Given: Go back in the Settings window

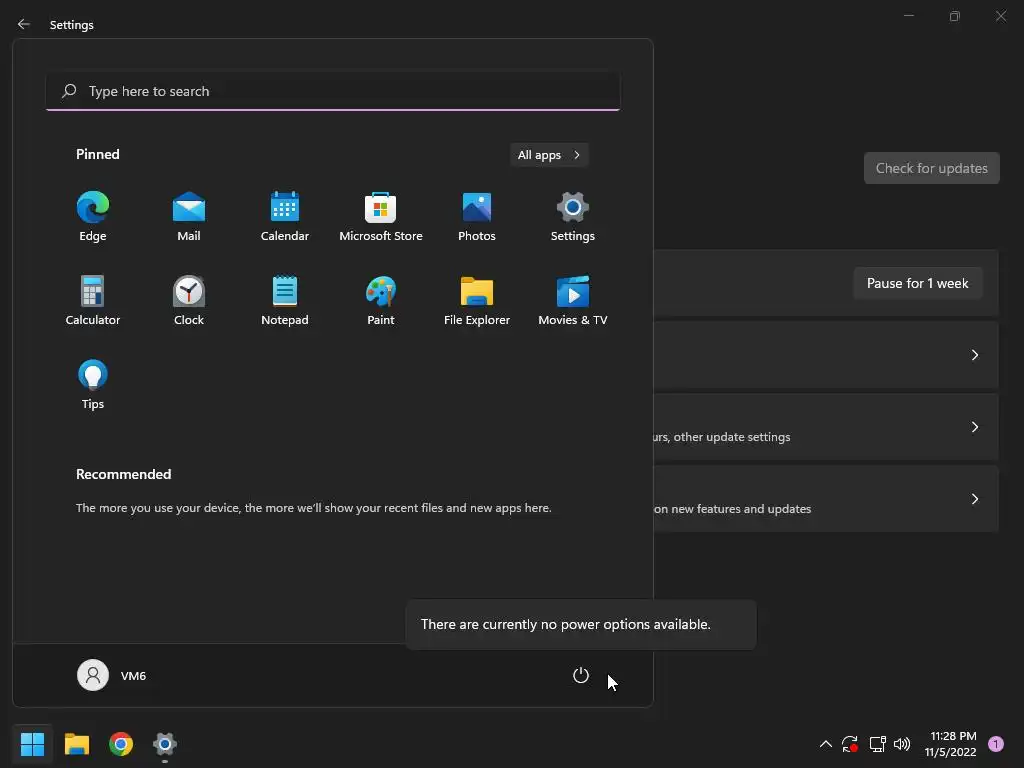Looking at the screenshot, I should click(24, 24).
